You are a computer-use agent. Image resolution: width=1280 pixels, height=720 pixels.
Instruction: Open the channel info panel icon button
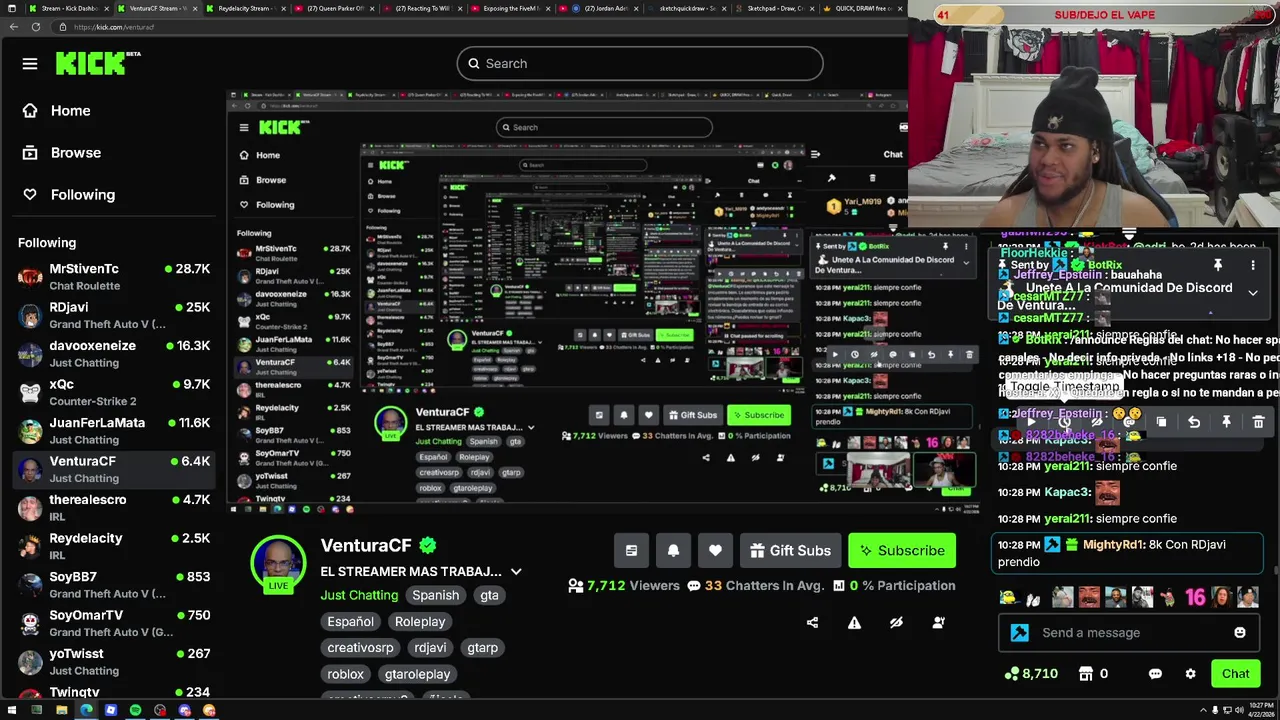tap(631, 550)
